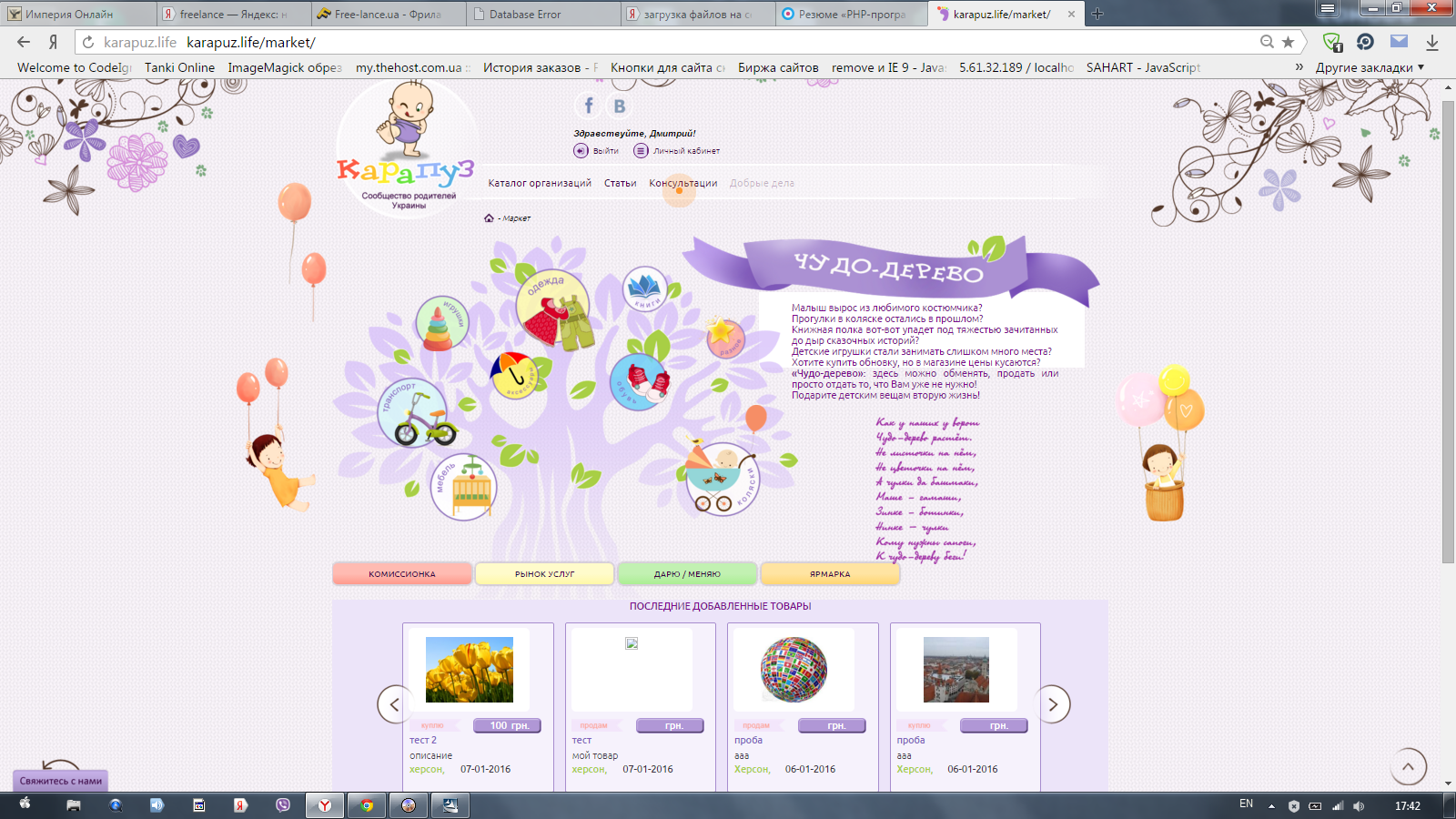Image resolution: width=1456 pixels, height=819 pixels.
Task: Open browser downloads arrow icon
Action: click(x=1431, y=42)
